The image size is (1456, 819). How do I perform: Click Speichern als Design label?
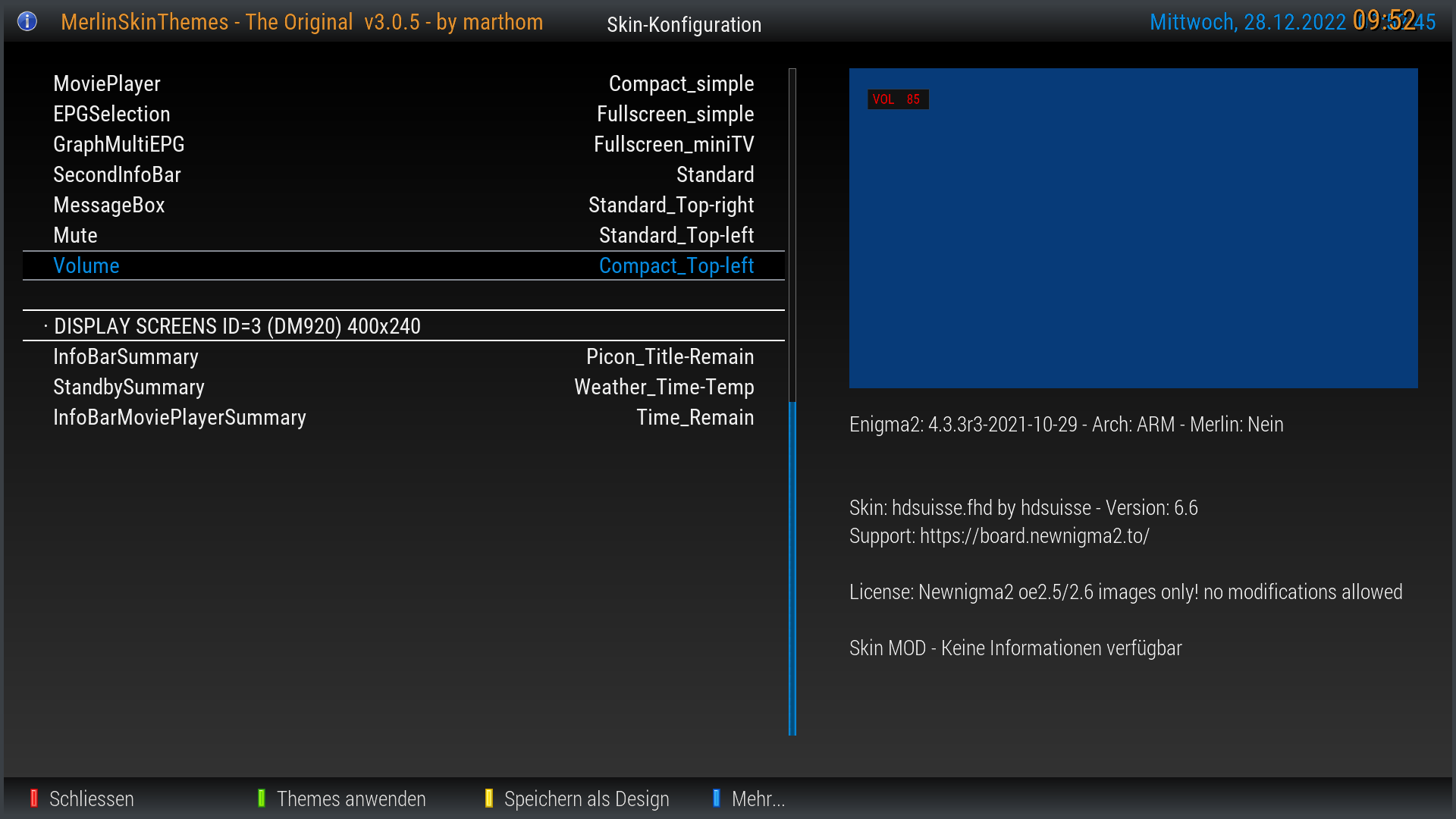(x=586, y=799)
